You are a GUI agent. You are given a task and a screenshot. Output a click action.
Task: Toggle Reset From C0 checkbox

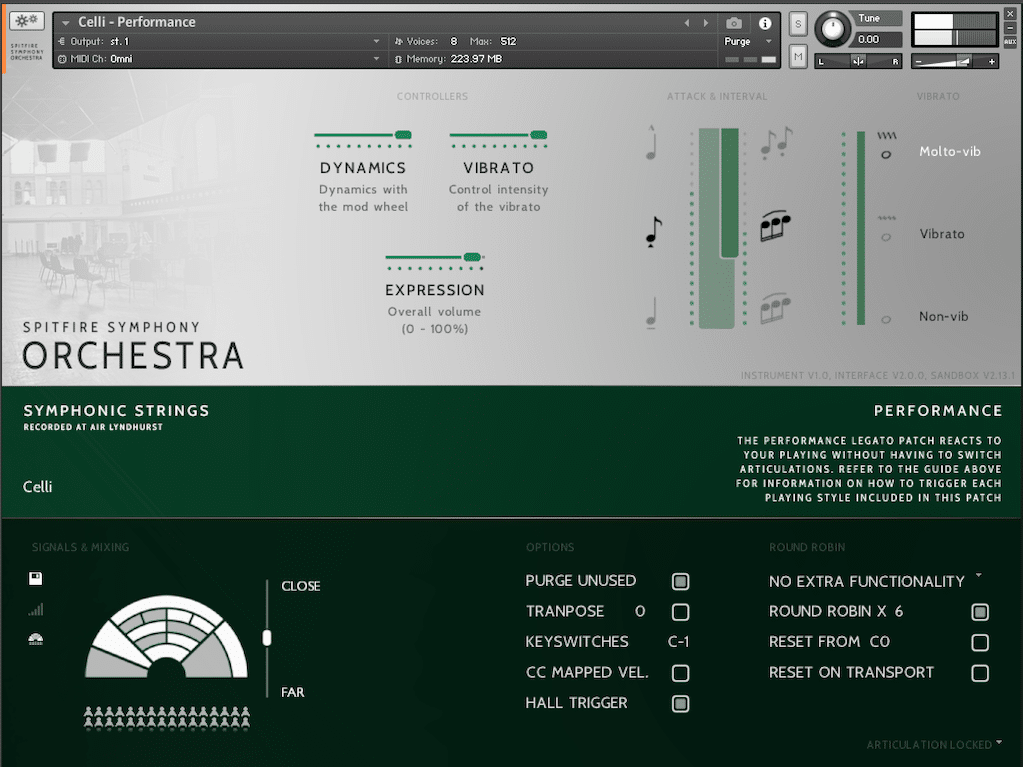click(x=980, y=642)
